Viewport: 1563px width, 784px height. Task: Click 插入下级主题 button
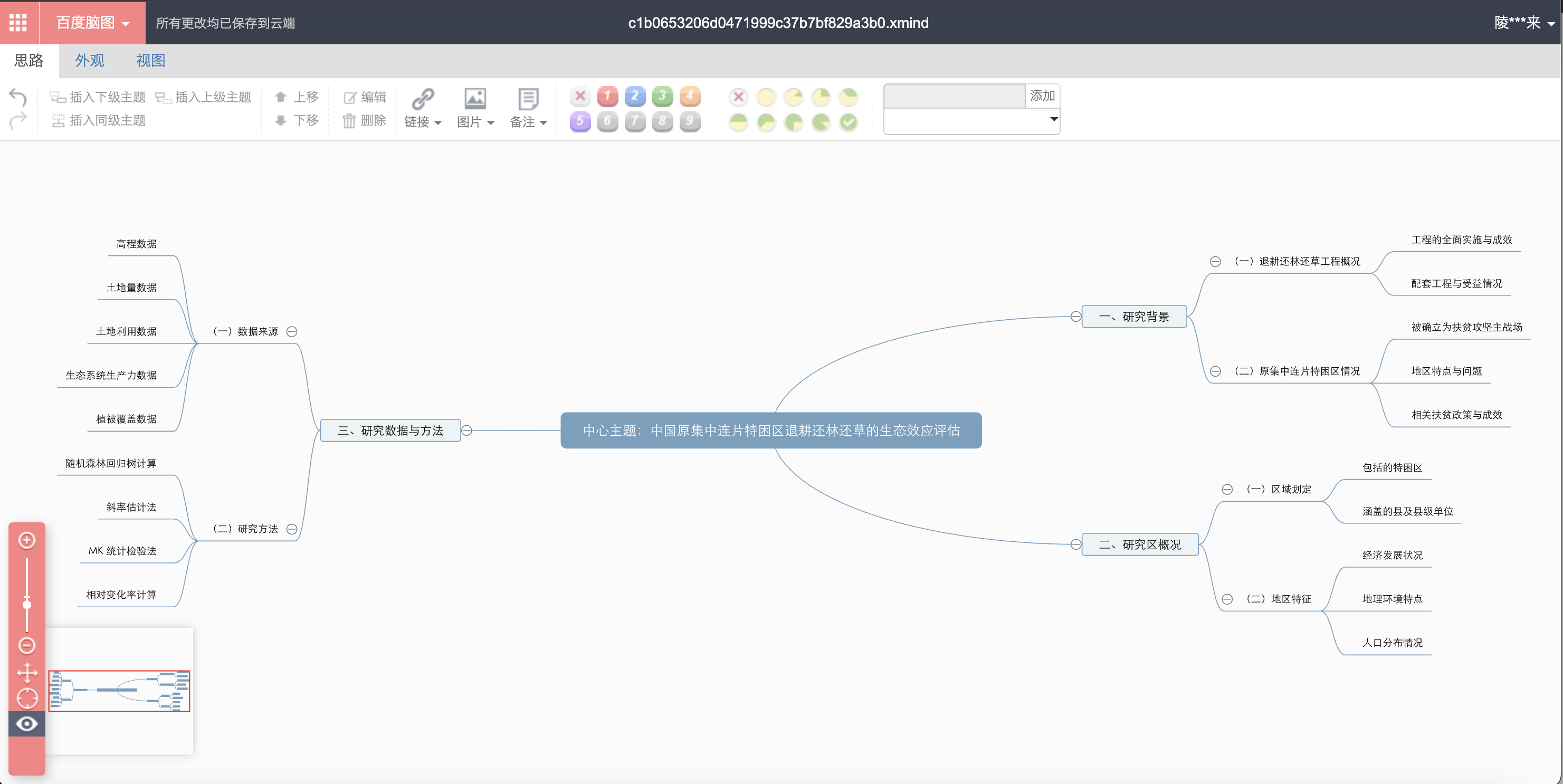[x=98, y=97]
